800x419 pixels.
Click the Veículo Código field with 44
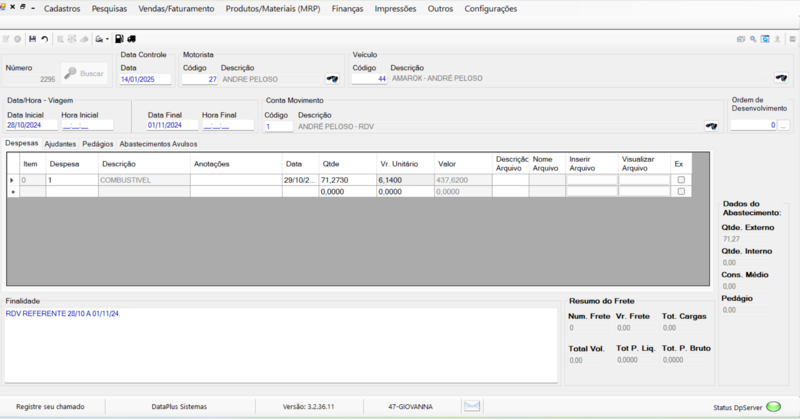coord(369,79)
